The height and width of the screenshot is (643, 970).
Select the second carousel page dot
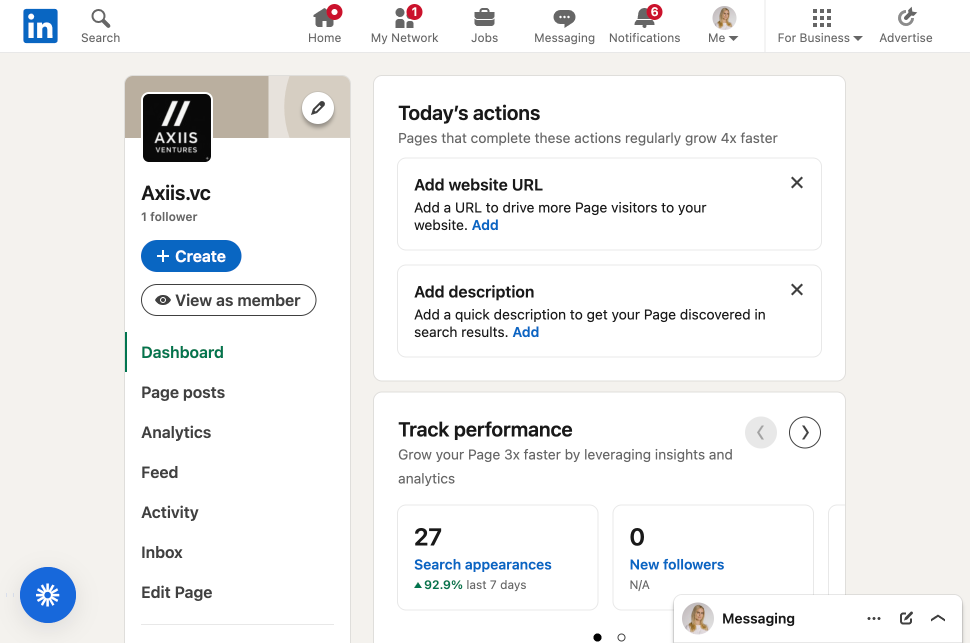click(621, 637)
